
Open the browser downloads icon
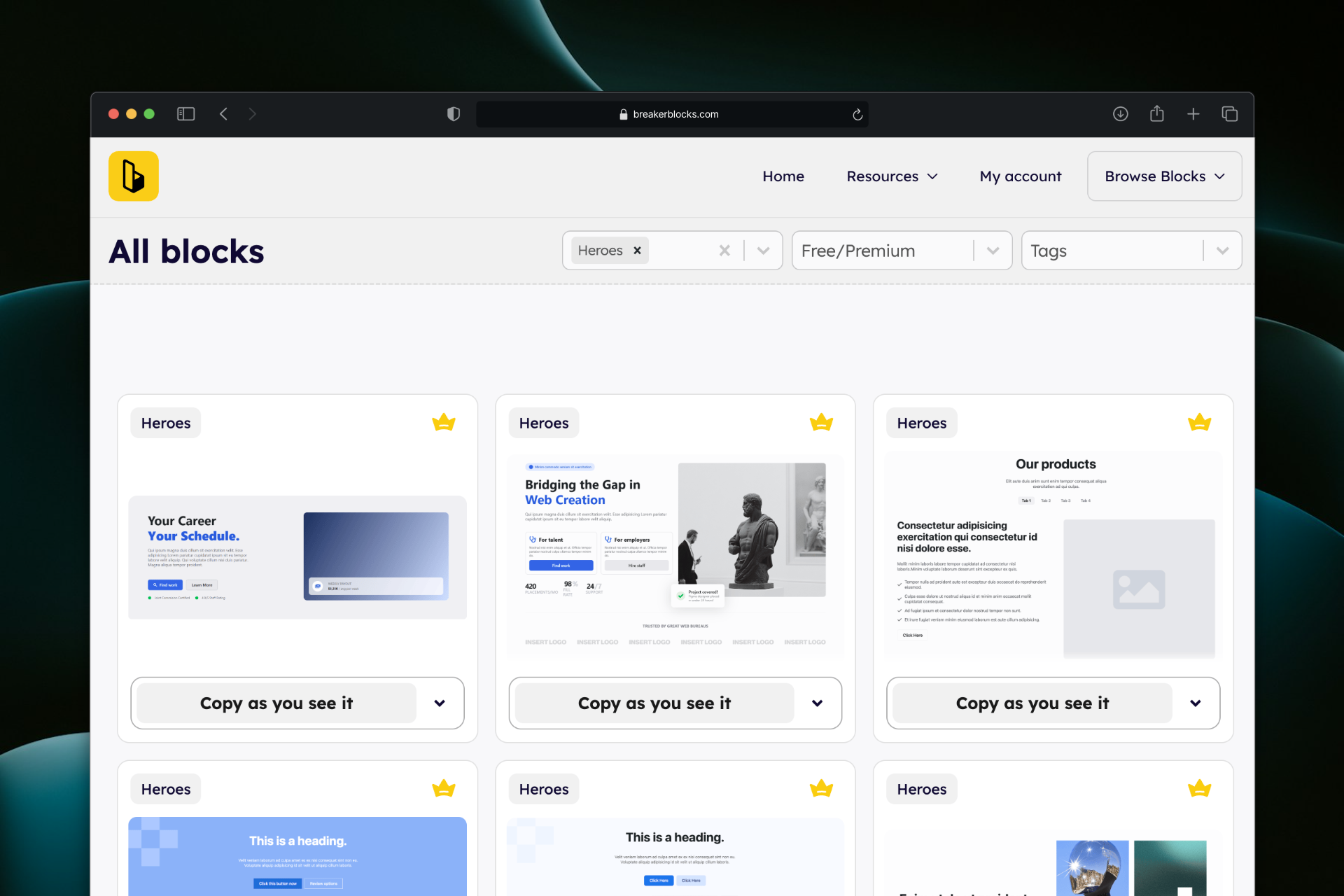pyautogui.click(x=1120, y=114)
